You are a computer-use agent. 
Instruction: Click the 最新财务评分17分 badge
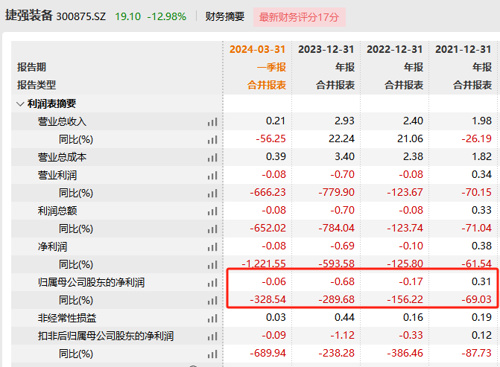pos(299,17)
